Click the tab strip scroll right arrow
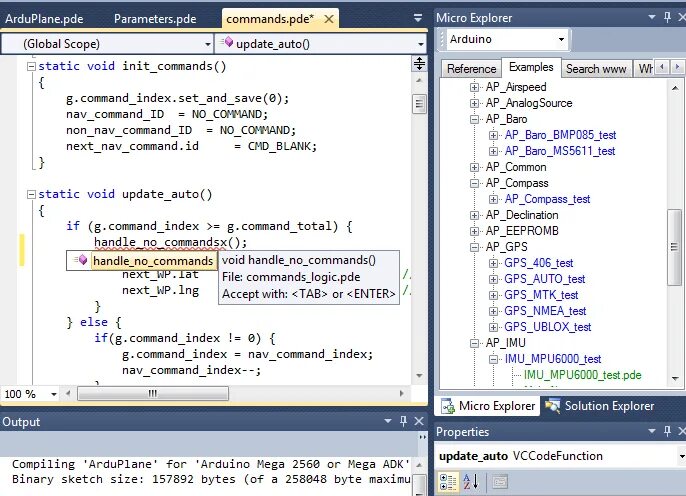The image size is (686, 496). (x=677, y=67)
